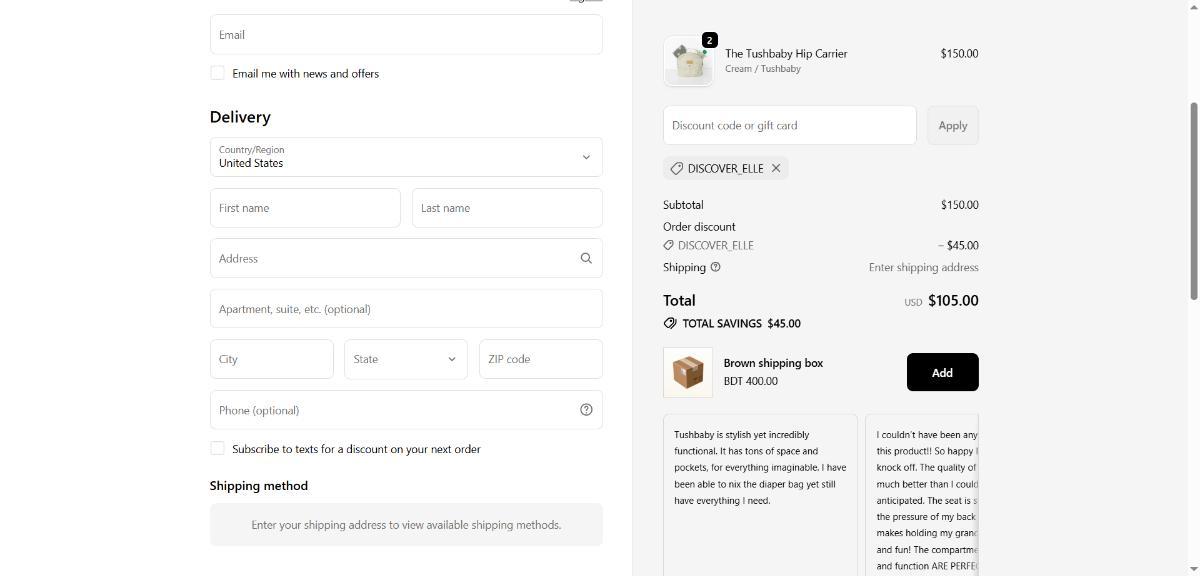Focus the Discount code or gift card field
Image resolution: width=1200 pixels, height=576 pixels.
pyautogui.click(x=789, y=125)
